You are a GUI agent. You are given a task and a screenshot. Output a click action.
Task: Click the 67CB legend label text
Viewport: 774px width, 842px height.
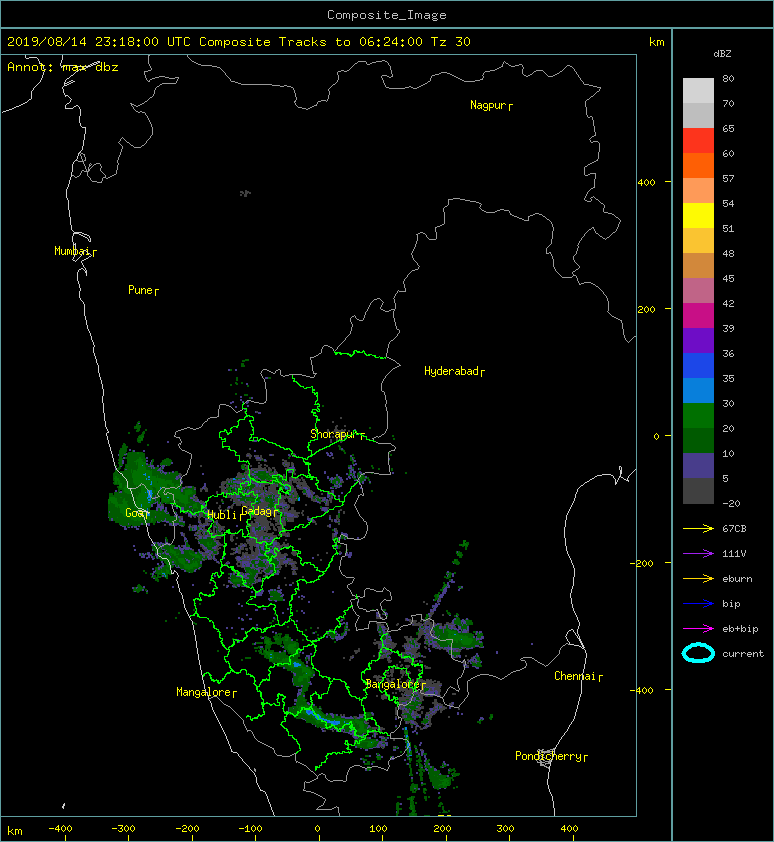click(x=734, y=529)
